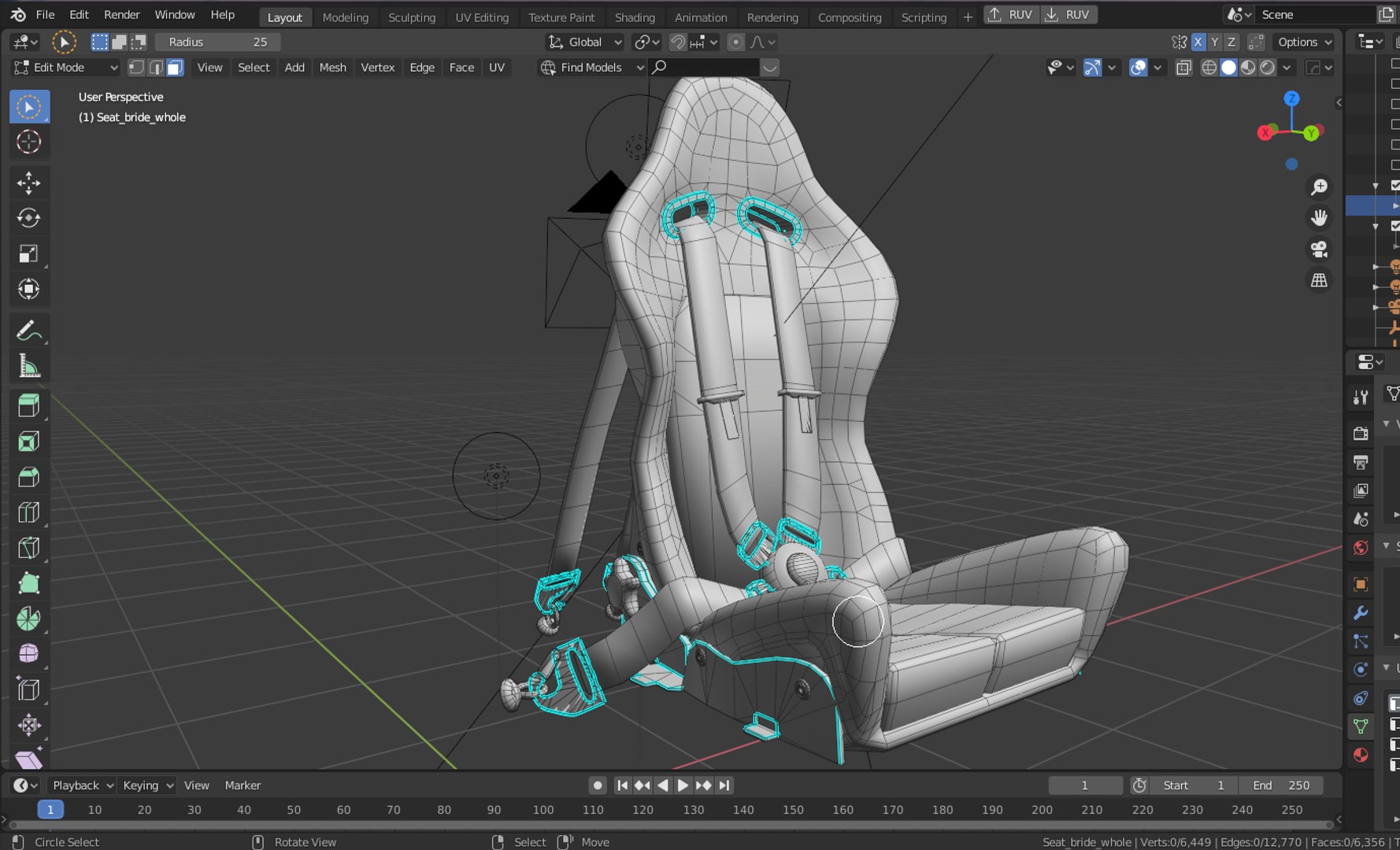
Task: Open the Modifier properties wrench tab
Action: tap(1361, 613)
